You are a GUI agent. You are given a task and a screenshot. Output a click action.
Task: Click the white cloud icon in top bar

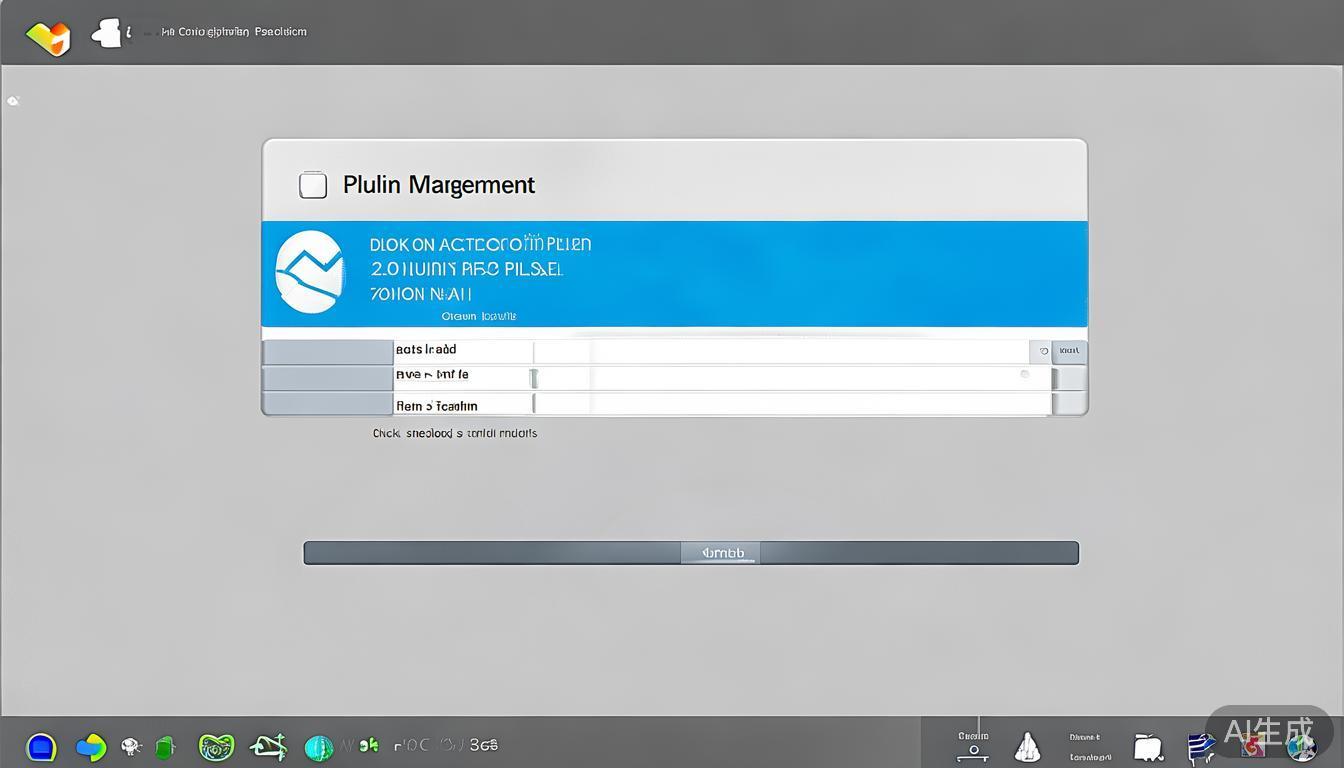tap(108, 34)
